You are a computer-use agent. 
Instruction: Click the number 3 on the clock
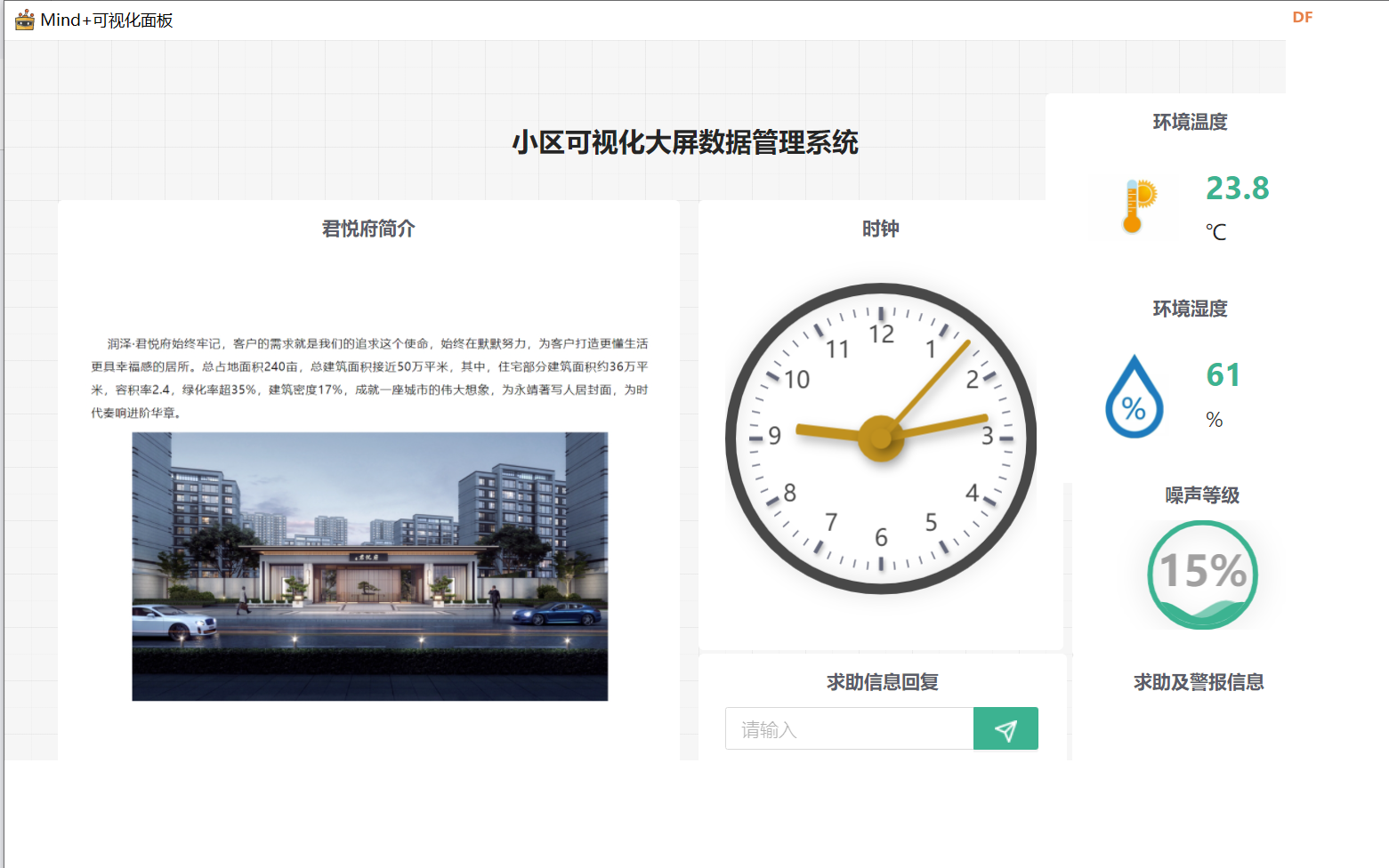click(x=987, y=436)
